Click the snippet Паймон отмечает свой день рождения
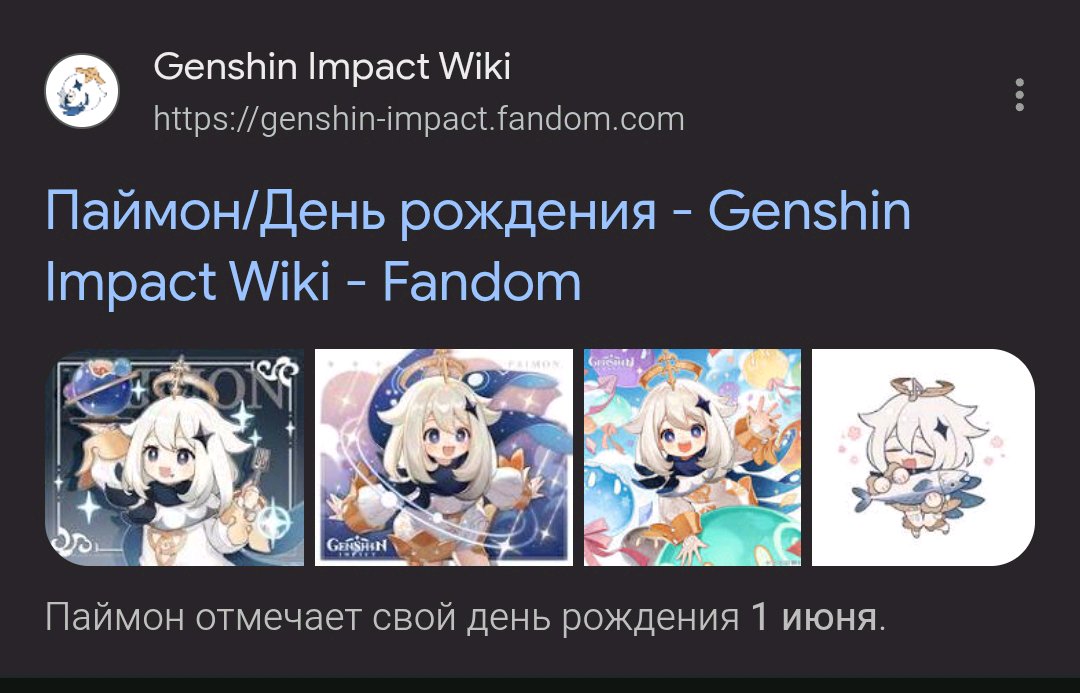 [x=392, y=617]
